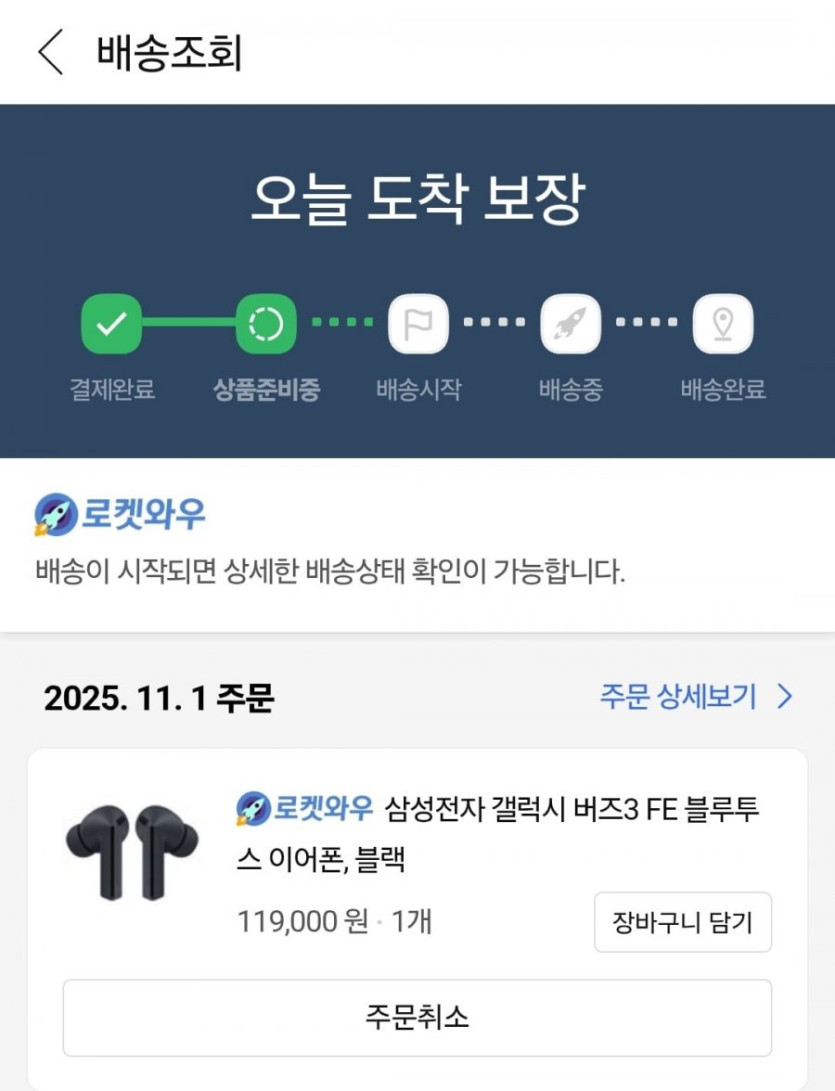Select the 상품준비중 step label
The image size is (835, 1091).
(x=266, y=389)
